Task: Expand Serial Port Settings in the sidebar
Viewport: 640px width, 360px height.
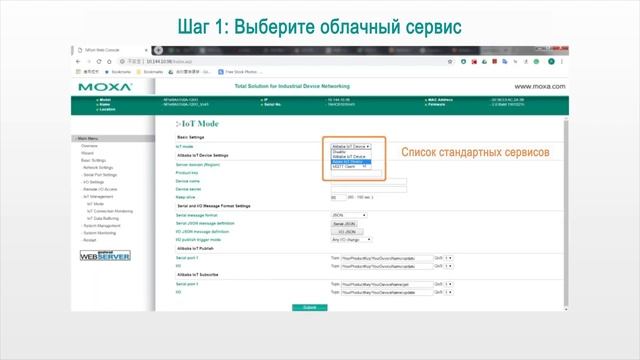Action: 100,175
